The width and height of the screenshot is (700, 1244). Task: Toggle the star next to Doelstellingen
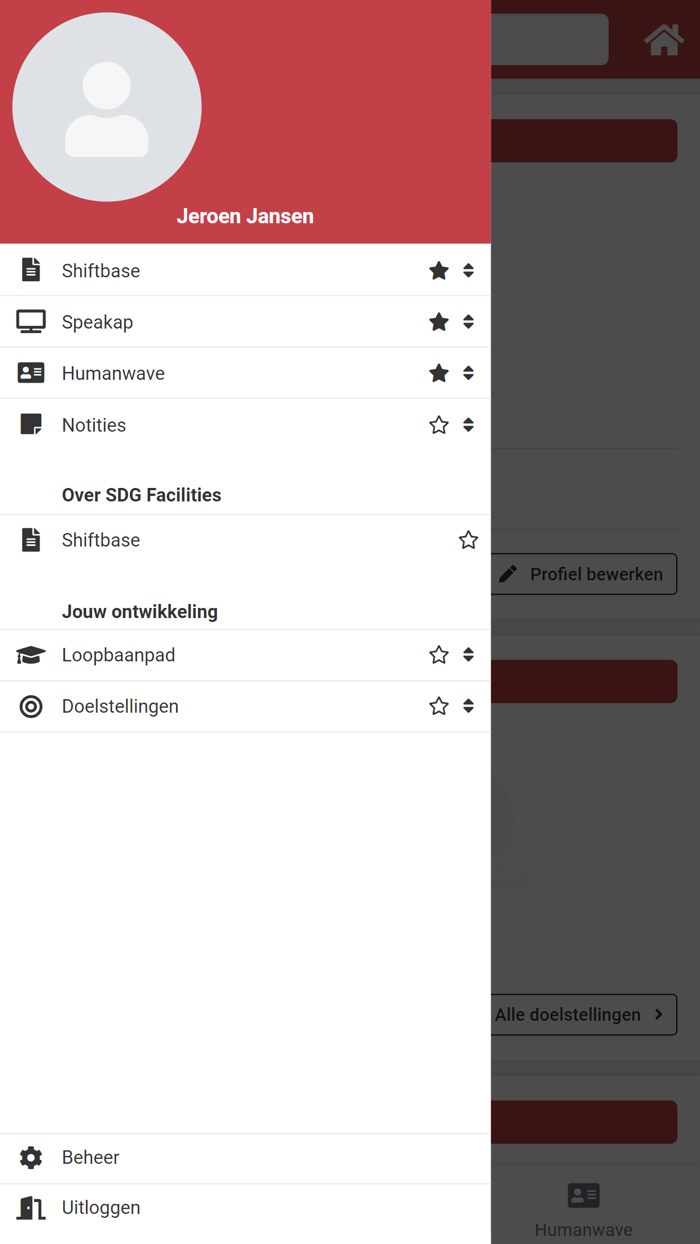tap(438, 706)
